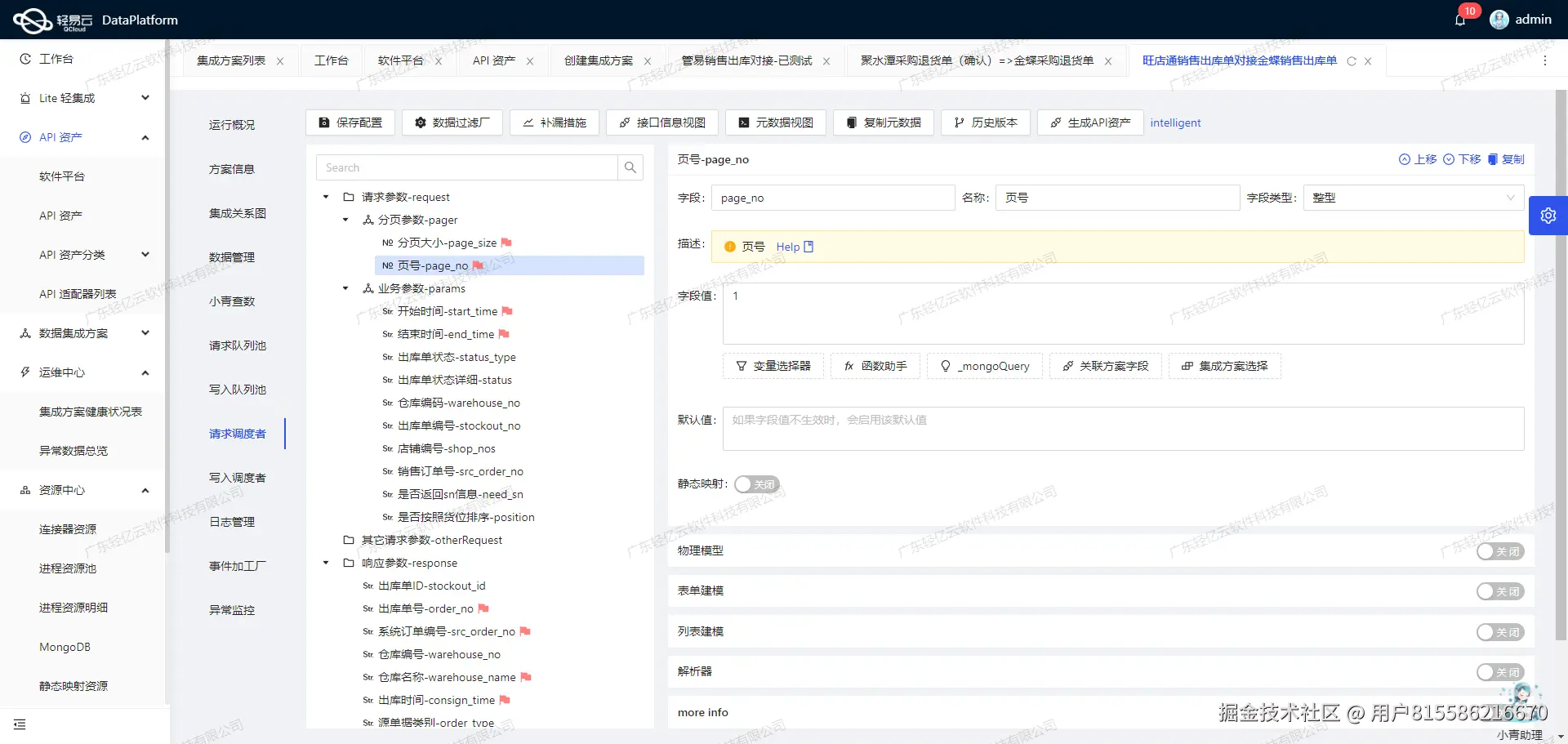Open the 字段类型 dropdown showing 整型
Viewport: 1568px width, 744px height.
(x=1412, y=197)
